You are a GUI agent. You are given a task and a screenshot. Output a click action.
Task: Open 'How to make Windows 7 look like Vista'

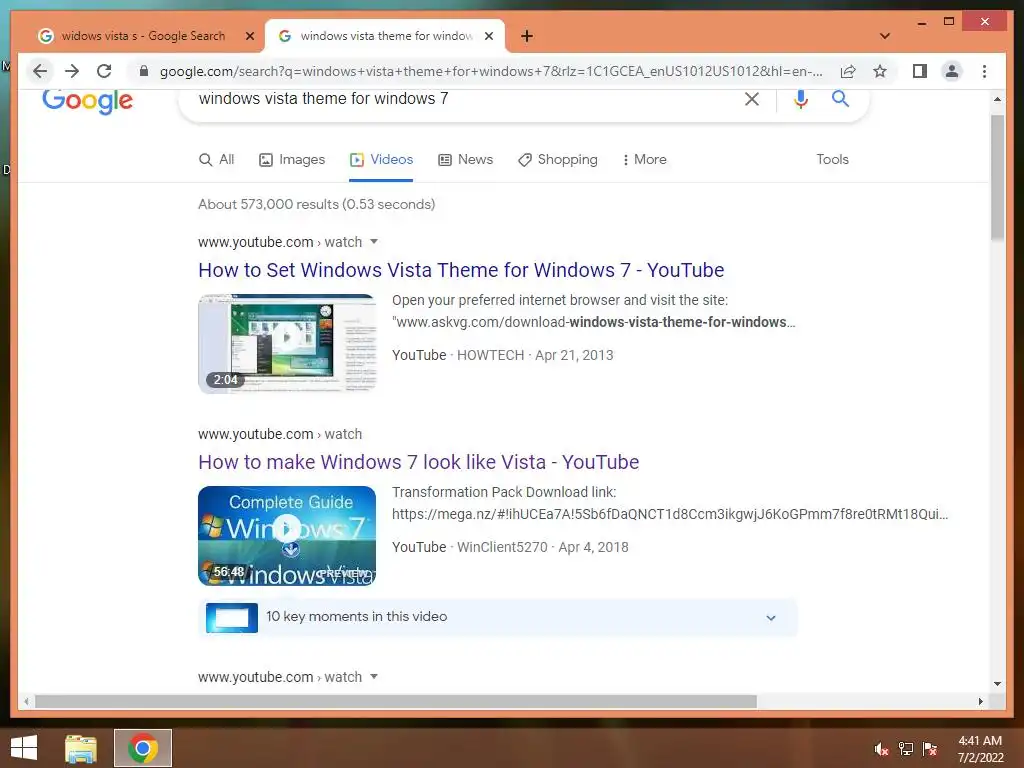419,462
